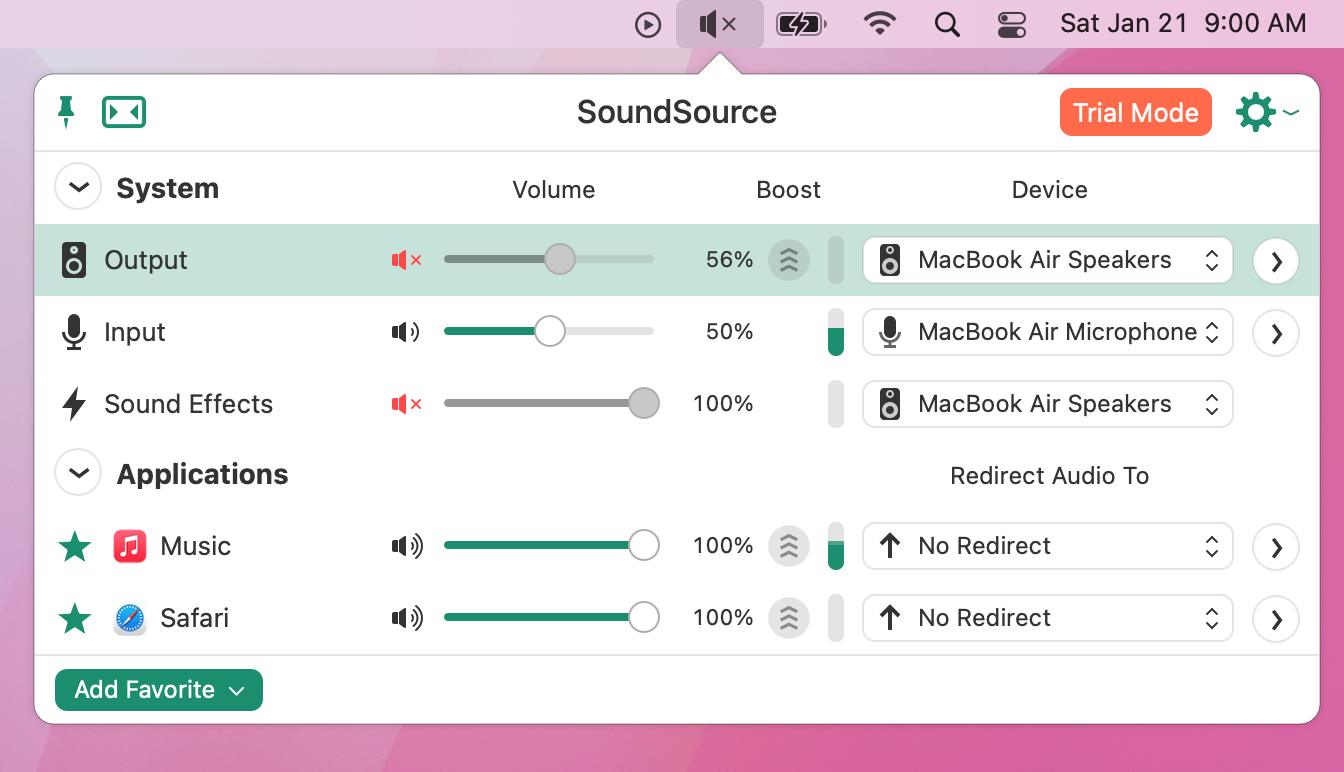Unmute Sound Effects
This screenshot has width=1344, height=772.
point(406,404)
